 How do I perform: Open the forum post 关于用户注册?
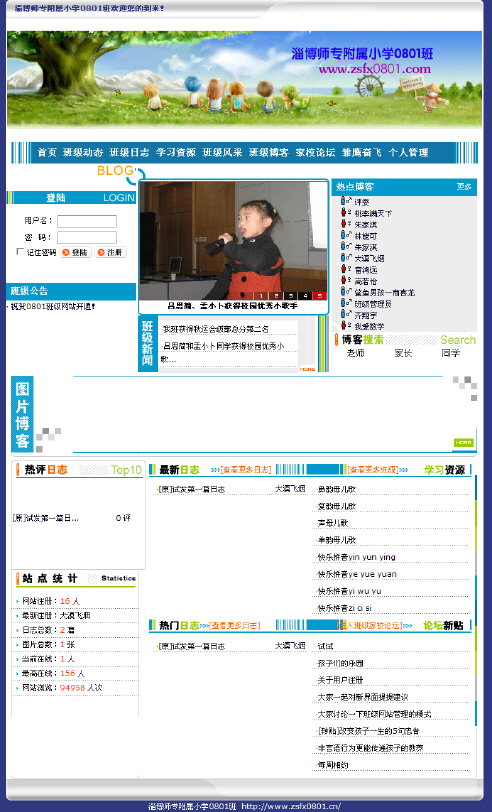[340, 680]
